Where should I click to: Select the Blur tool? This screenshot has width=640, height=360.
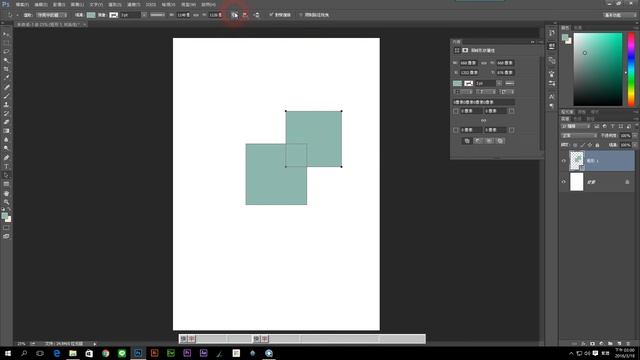(6, 140)
